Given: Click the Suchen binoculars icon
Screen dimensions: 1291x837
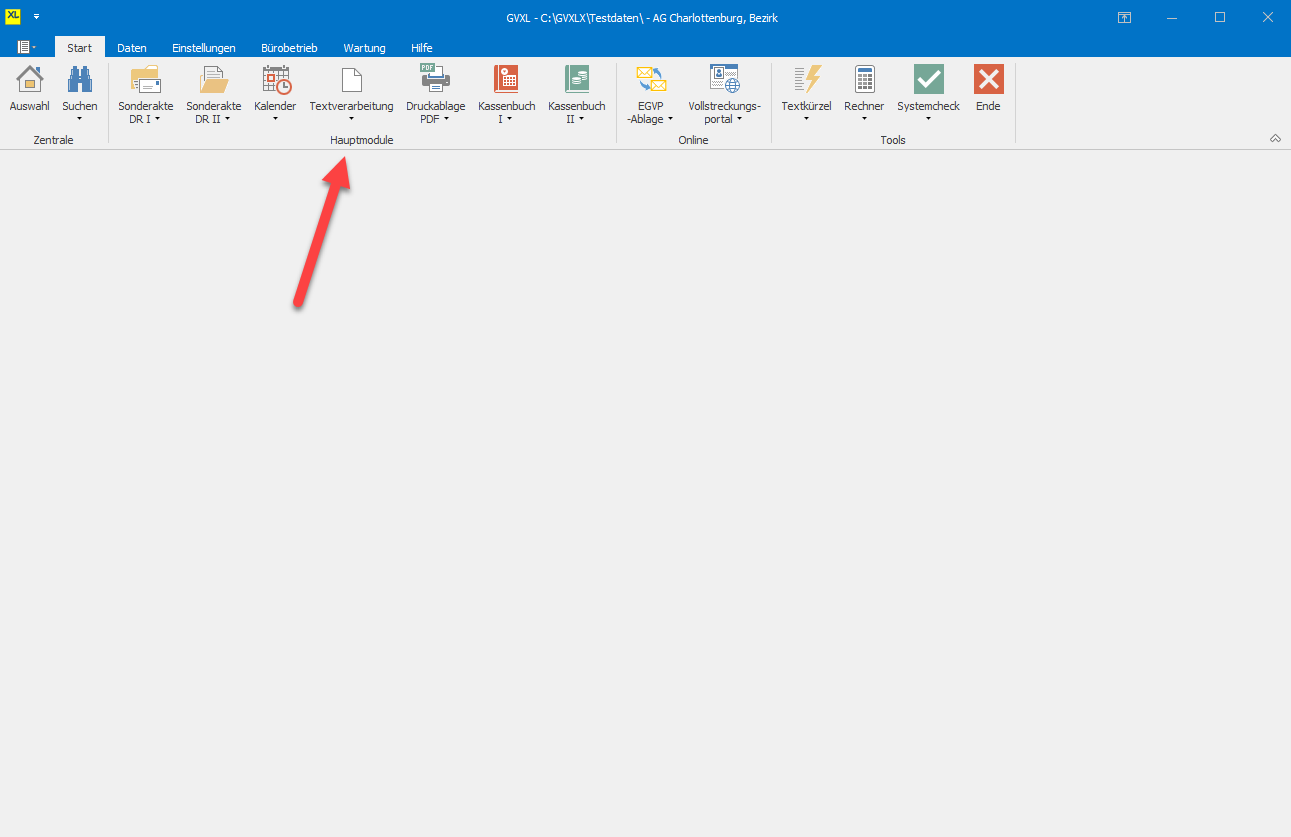Looking at the screenshot, I should click(x=80, y=80).
